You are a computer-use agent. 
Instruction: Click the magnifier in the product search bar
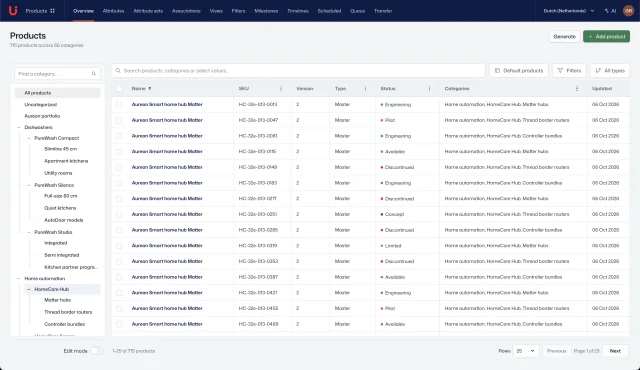point(118,71)
